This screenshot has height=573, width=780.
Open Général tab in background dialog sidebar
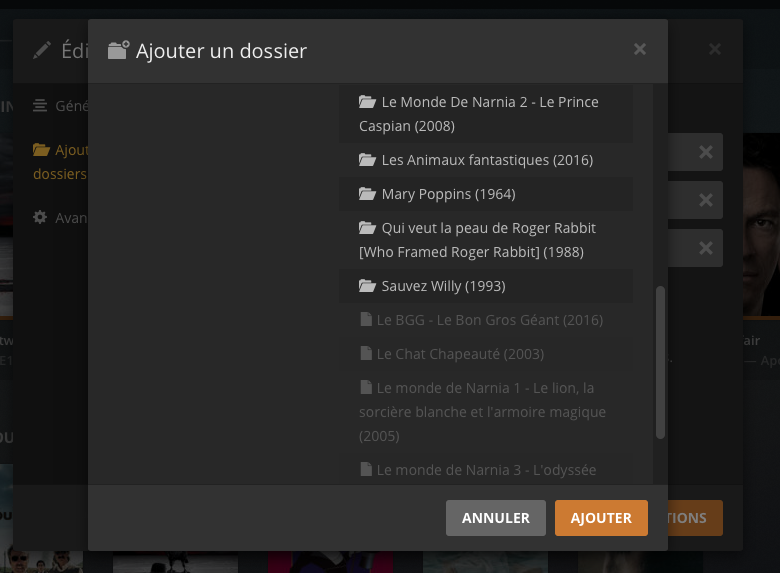[60, 106]
